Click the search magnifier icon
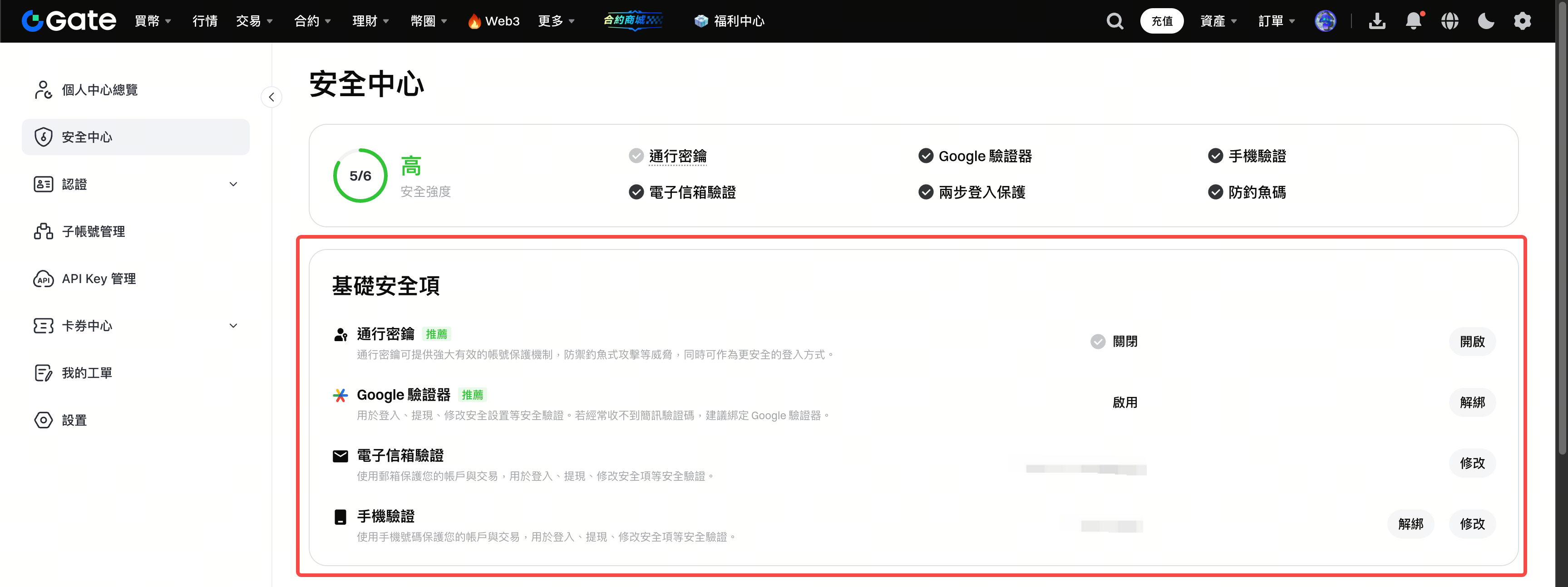Image resolution: width=1568 pixels, height=587 pixels. [1114, 21]
